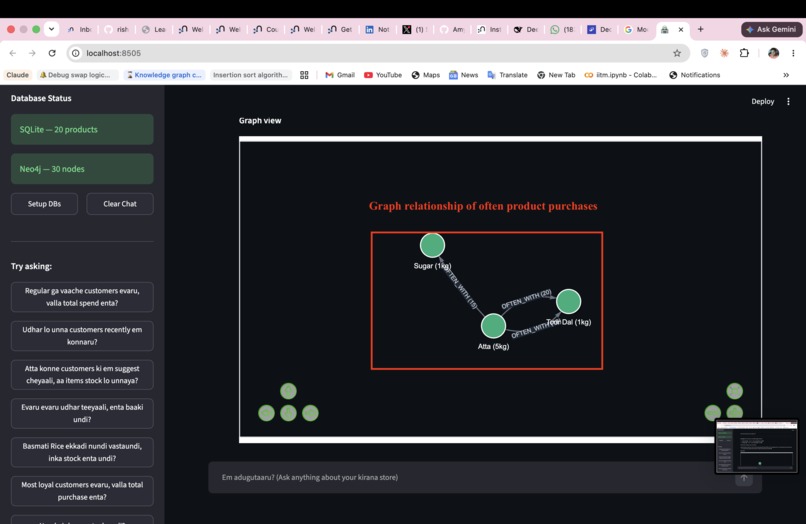Expand the tab search dropdown chevron

pos(51,29)
